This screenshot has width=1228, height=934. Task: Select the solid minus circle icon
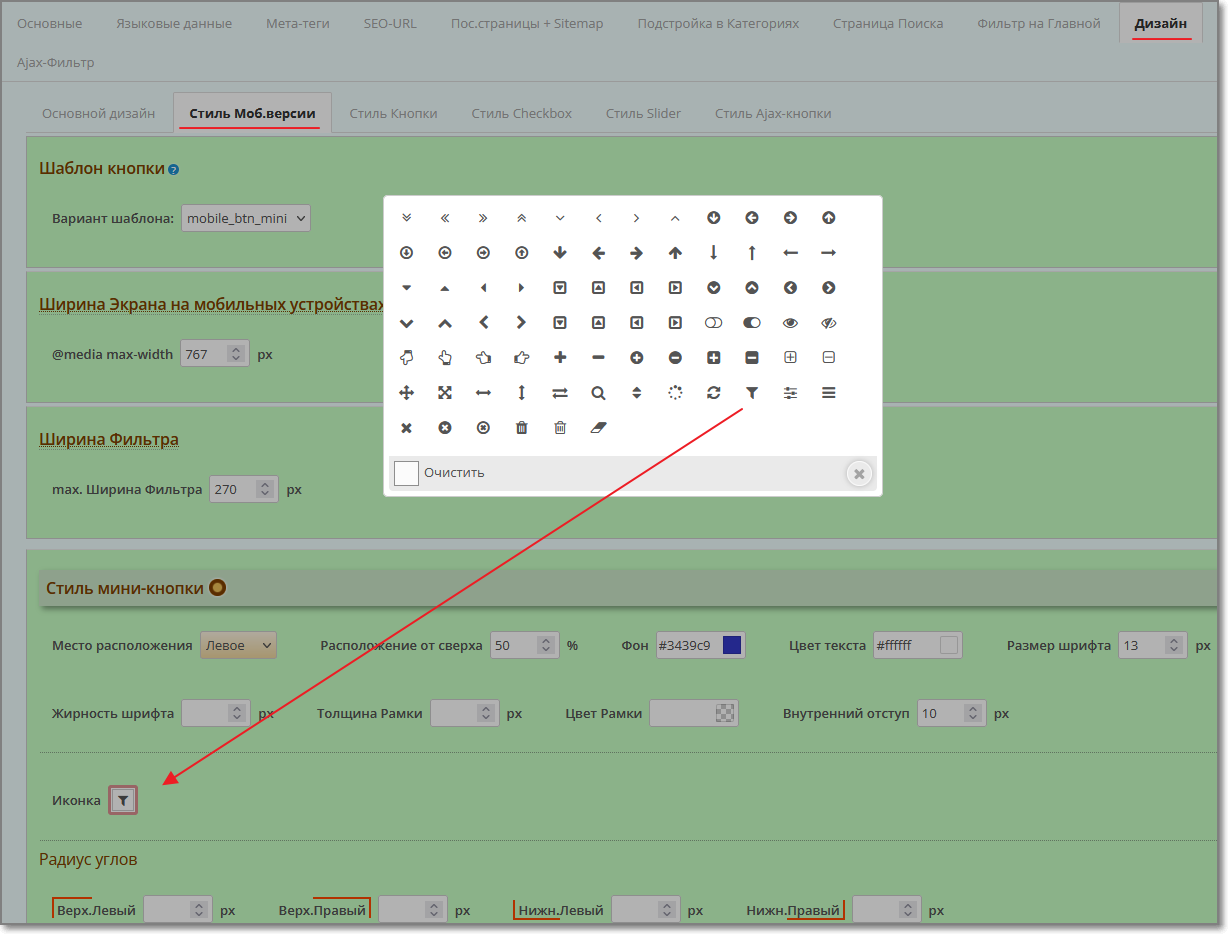[x=675, y=357]
